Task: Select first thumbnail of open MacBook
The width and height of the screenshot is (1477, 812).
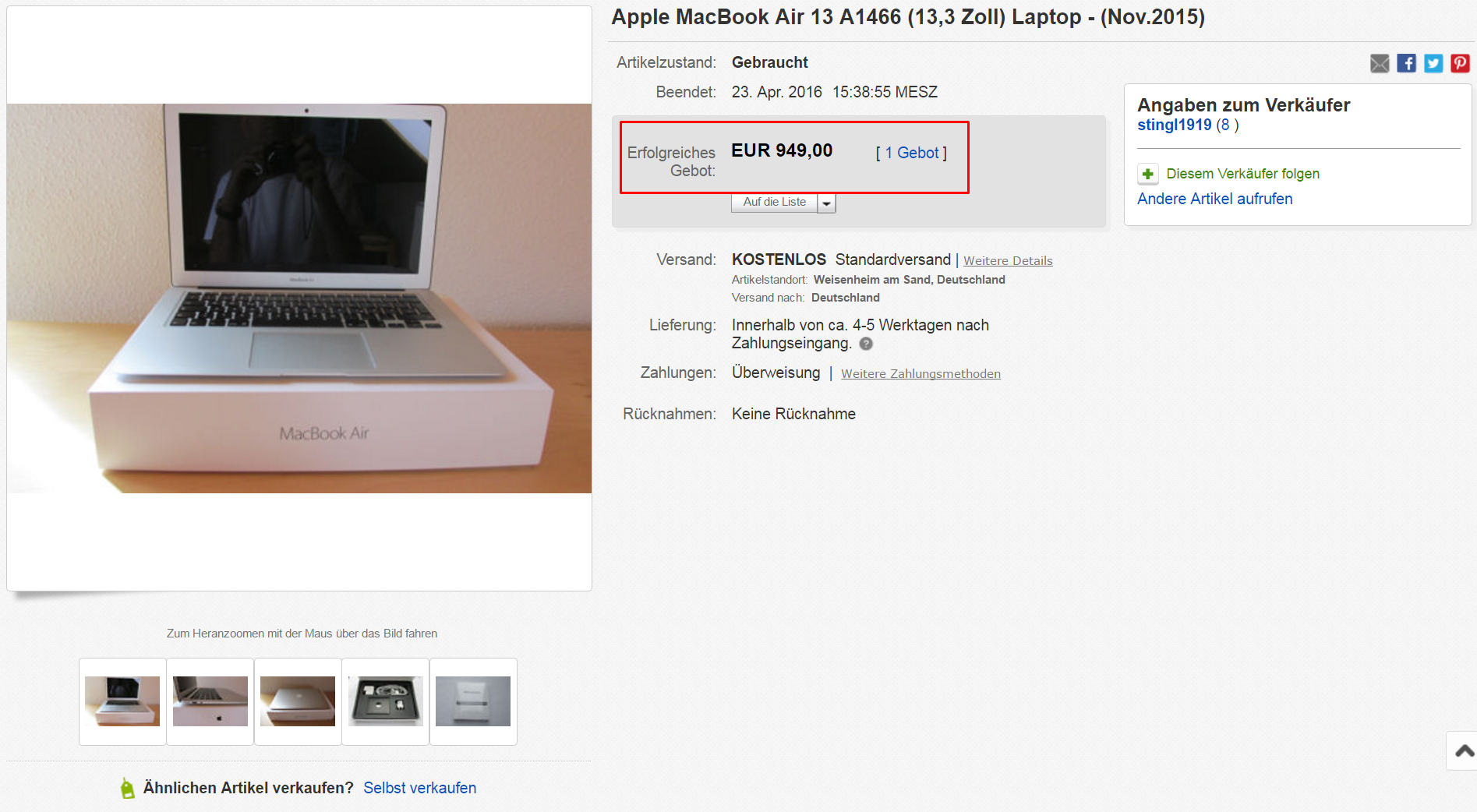Action: coord(122,701)
